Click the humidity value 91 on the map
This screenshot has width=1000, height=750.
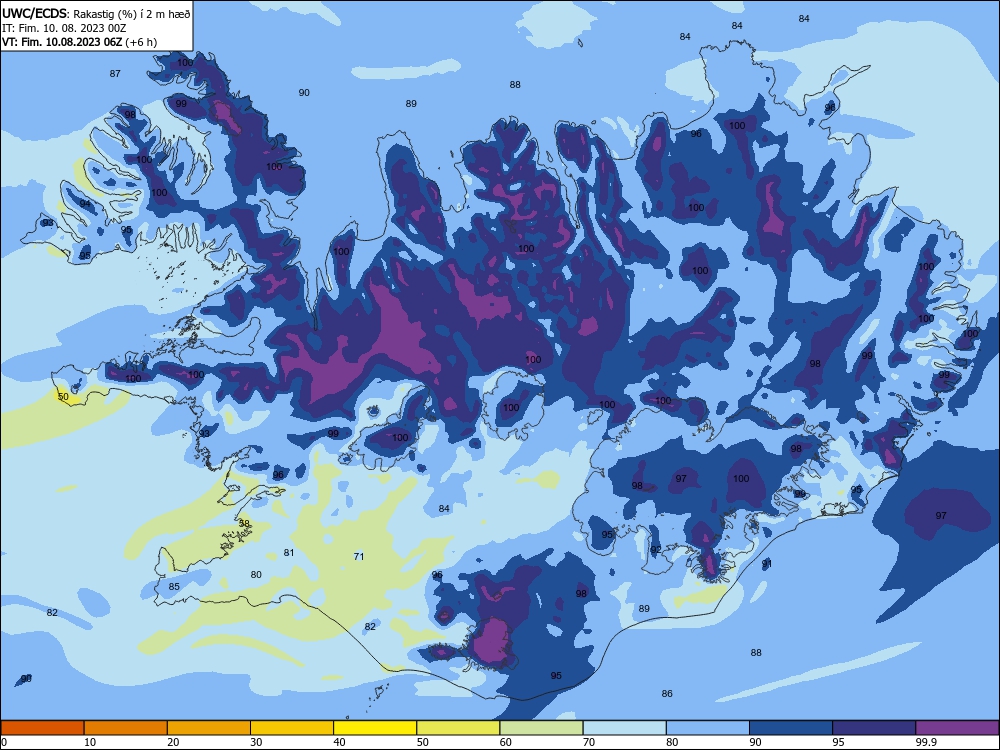pyautogui.click(x=767, y=564)
